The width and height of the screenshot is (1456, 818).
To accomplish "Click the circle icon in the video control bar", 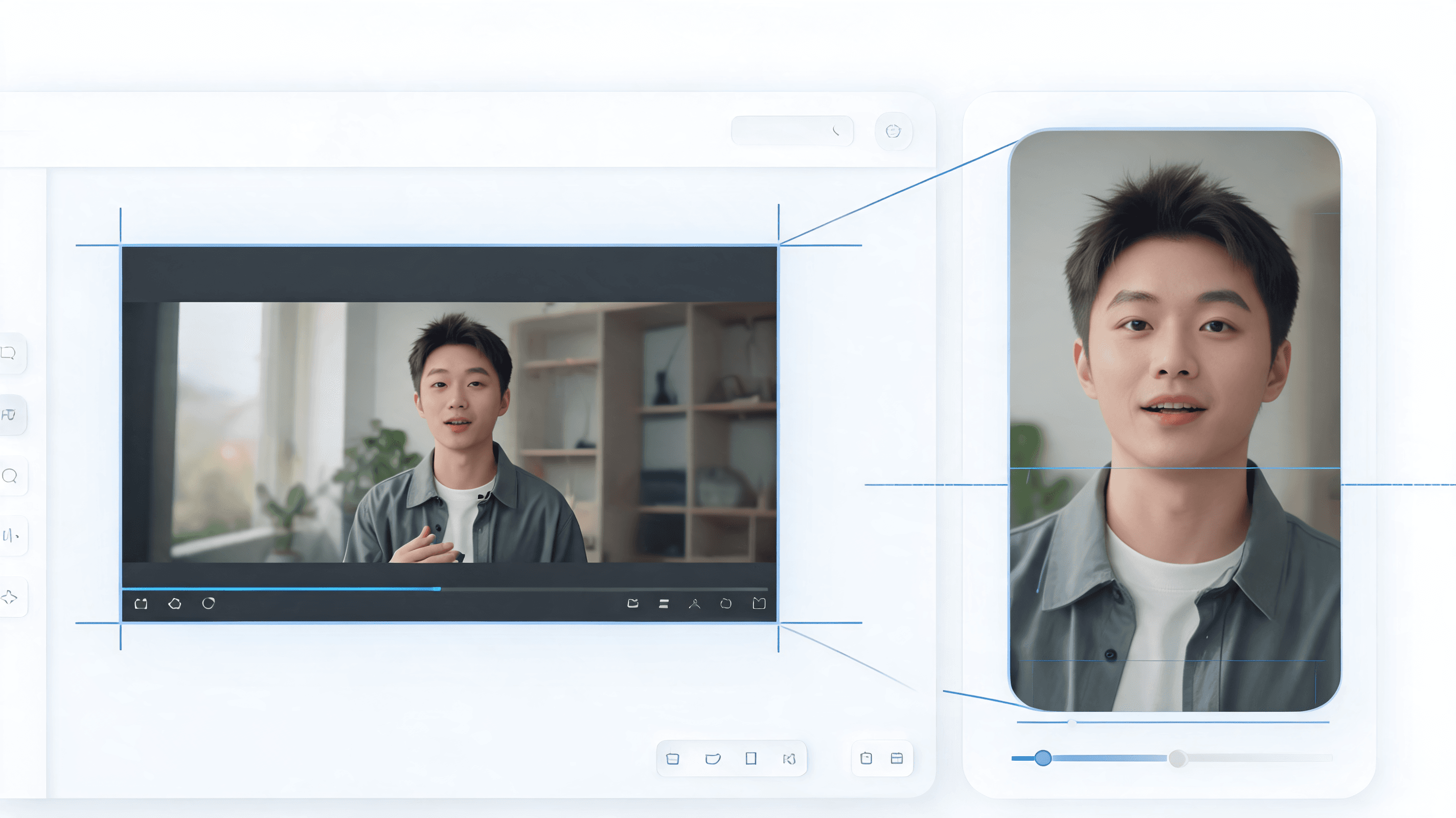I will [x=209, y=603].
